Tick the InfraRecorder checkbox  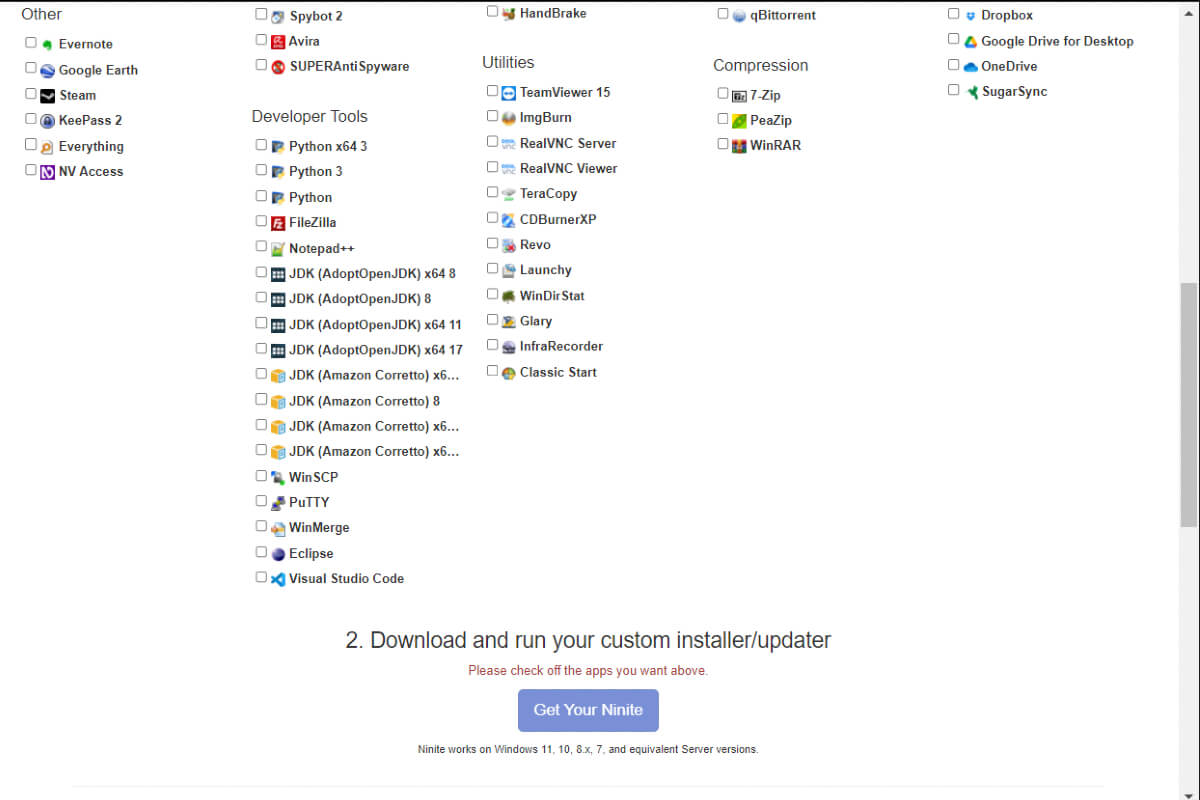(x=492, y=345)
